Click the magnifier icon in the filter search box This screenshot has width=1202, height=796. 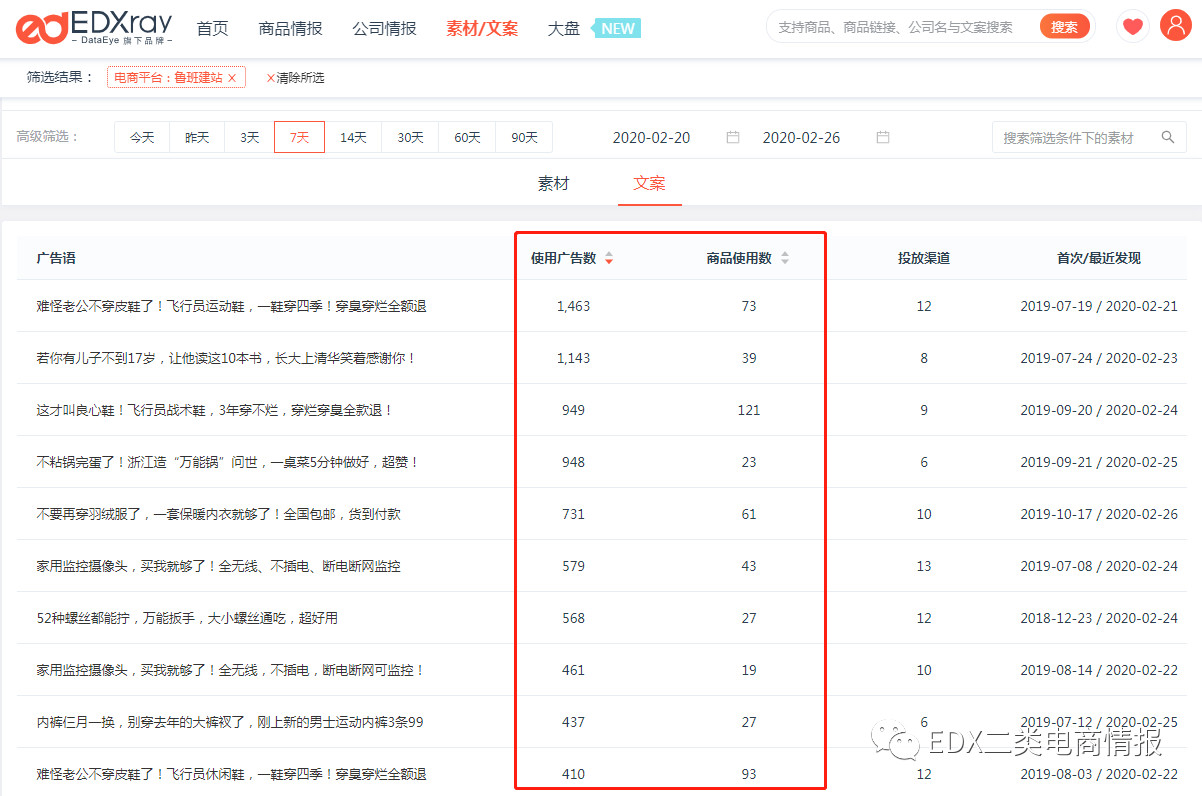1168,137
